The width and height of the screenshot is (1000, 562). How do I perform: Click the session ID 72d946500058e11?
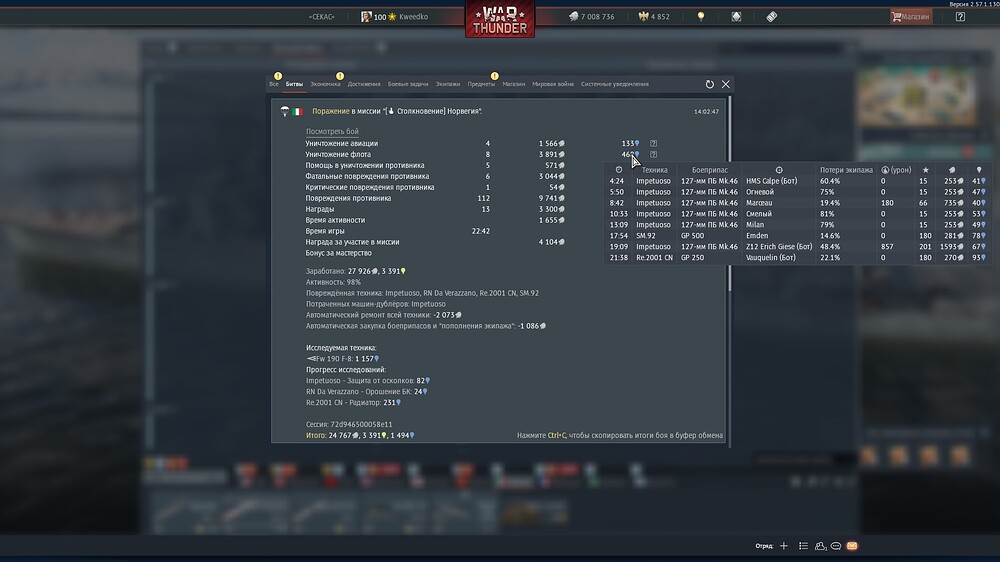pyautogui.click(x=361, y=424)
